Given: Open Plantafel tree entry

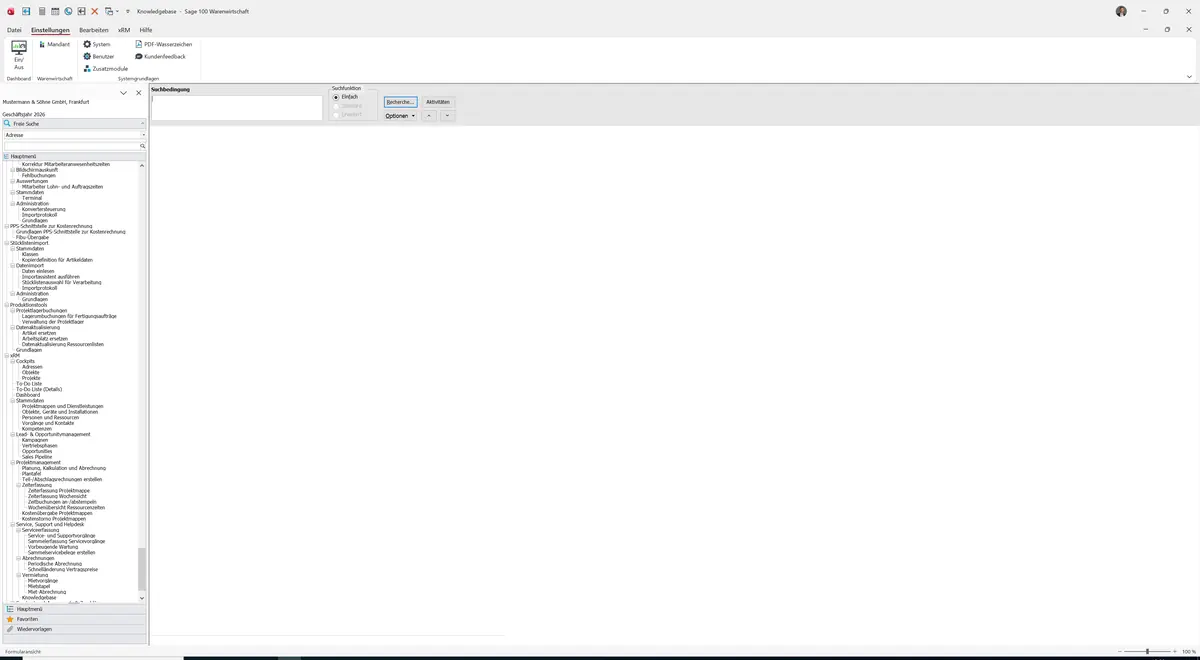Looking at the screenshot, I should [32, 474].
